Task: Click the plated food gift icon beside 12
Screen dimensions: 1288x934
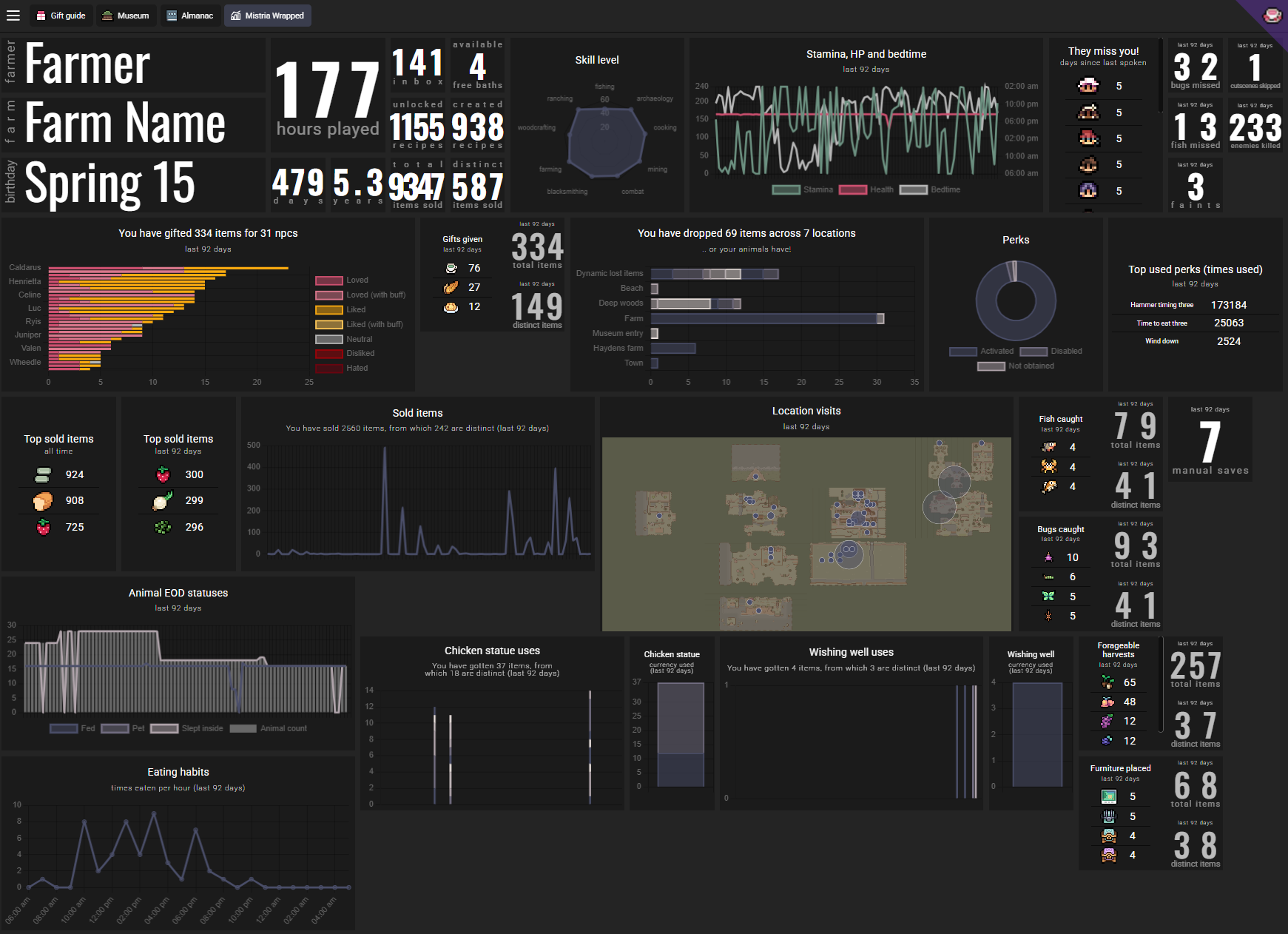Action: click(451, 306)
